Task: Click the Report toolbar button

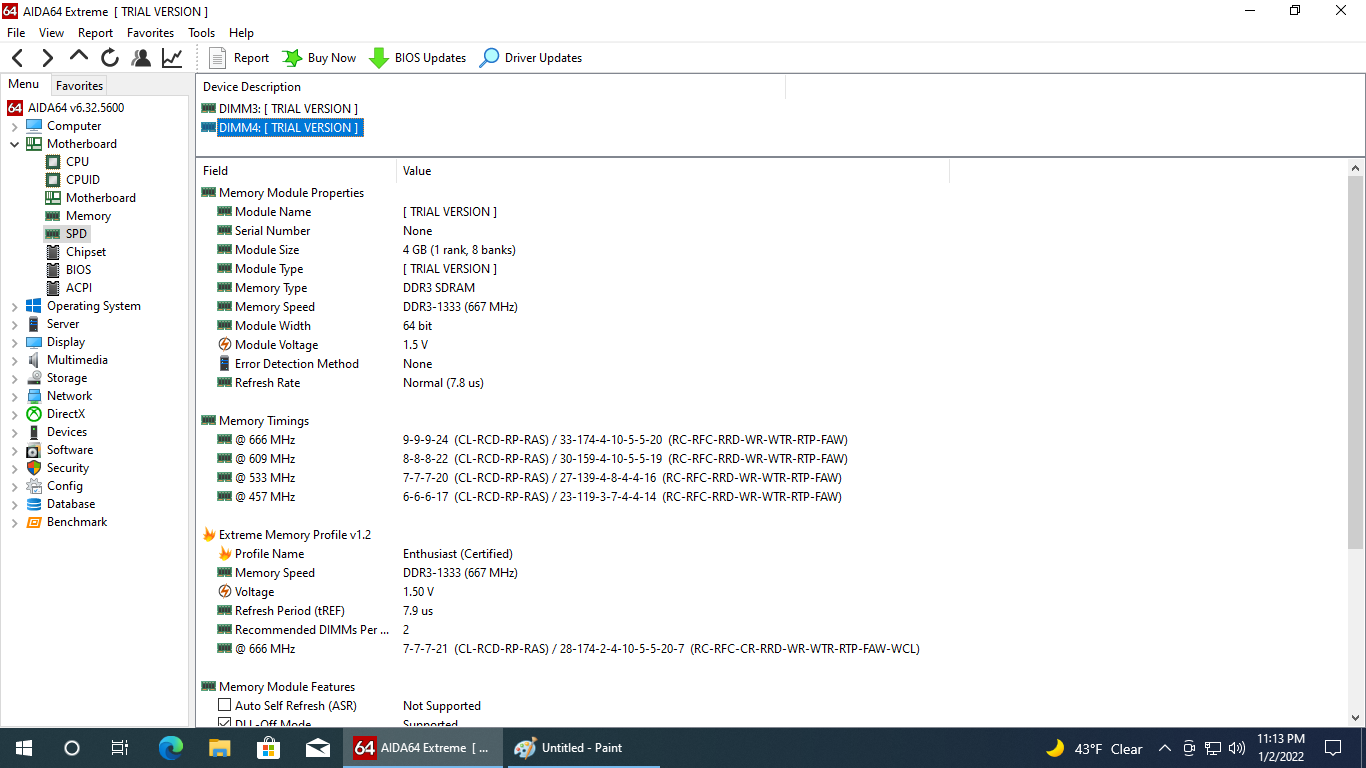Action: (239, 58)
